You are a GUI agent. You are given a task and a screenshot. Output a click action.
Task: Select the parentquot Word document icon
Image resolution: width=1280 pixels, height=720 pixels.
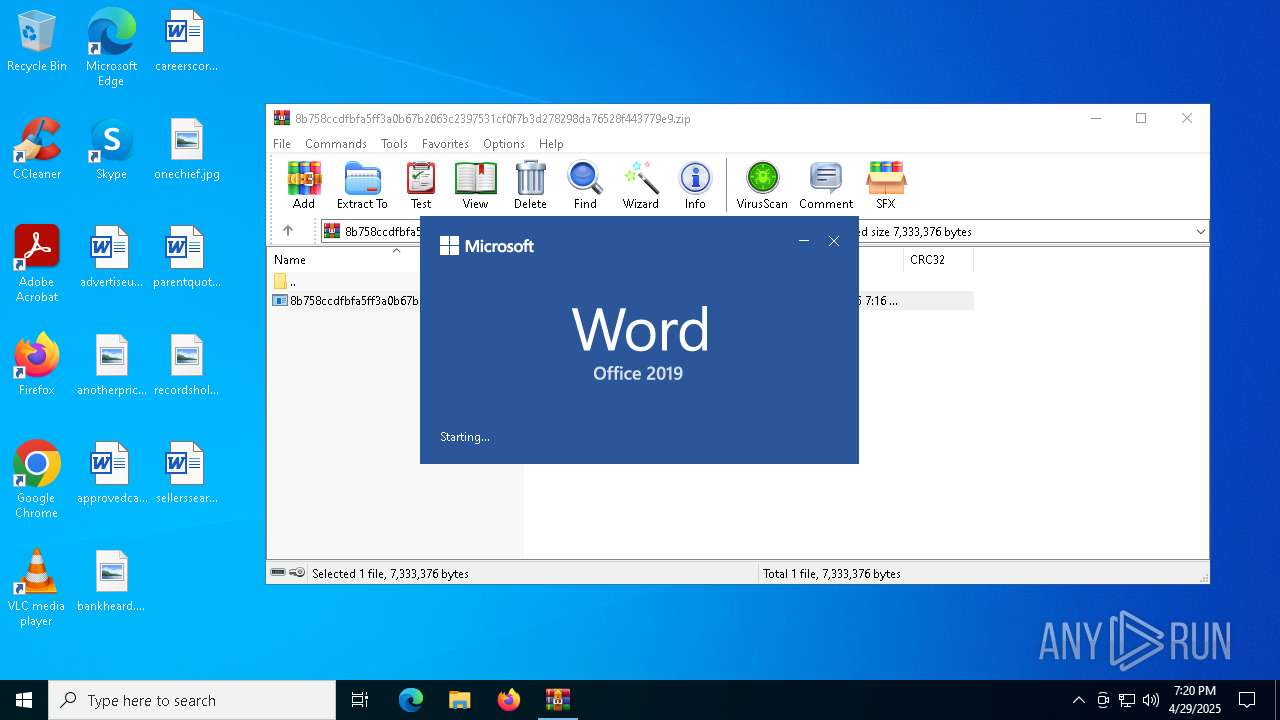186,258
